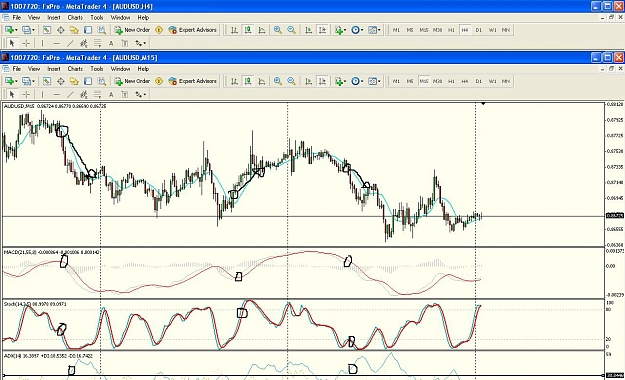
Task: Zoom in the chart in M15 window
Action: pos(278,81)
